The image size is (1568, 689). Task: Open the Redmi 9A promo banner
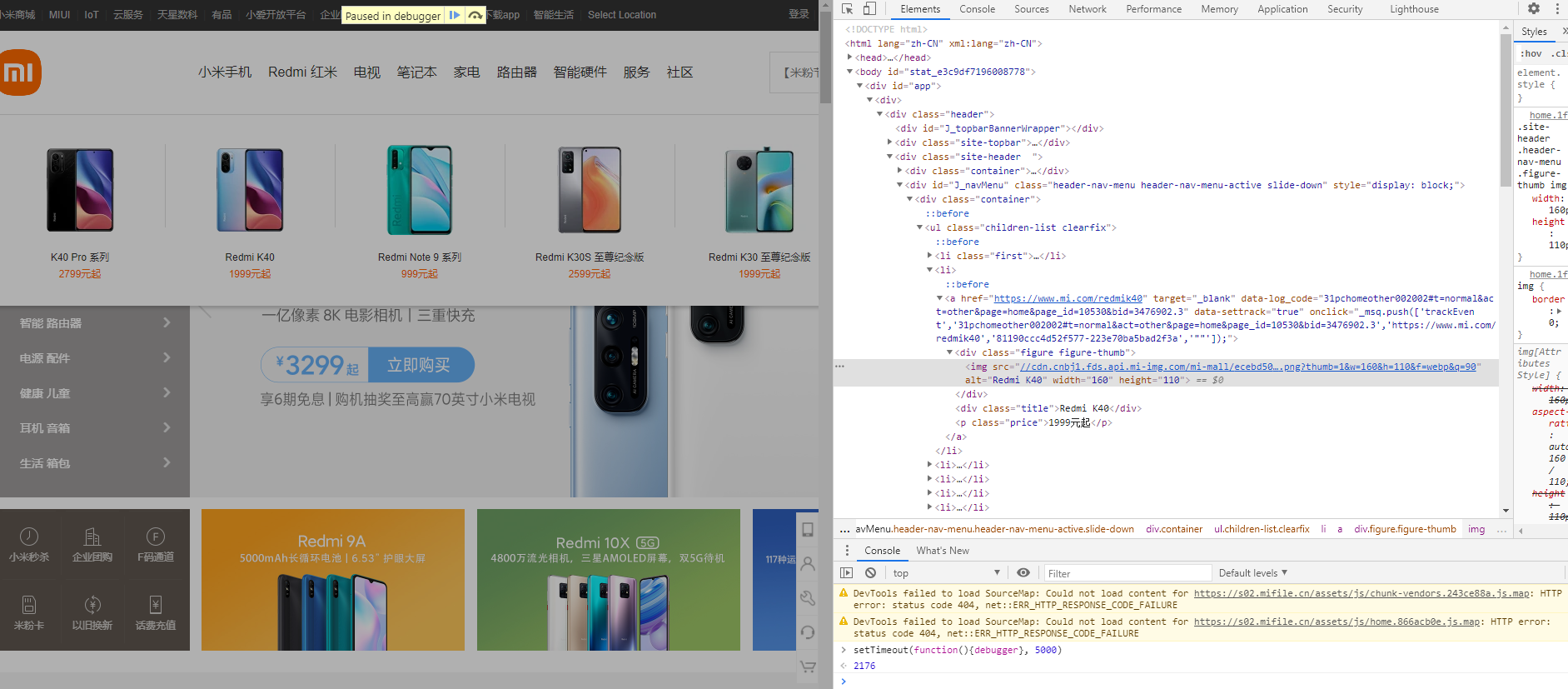pos(333,580)
